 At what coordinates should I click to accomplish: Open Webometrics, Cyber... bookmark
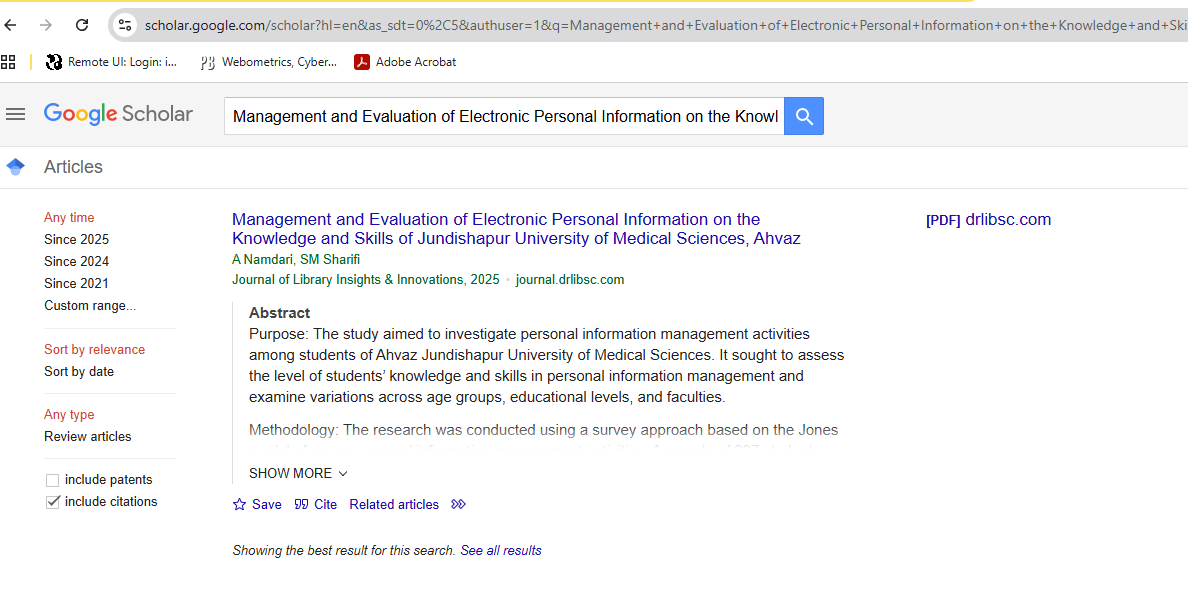(268, 62)
